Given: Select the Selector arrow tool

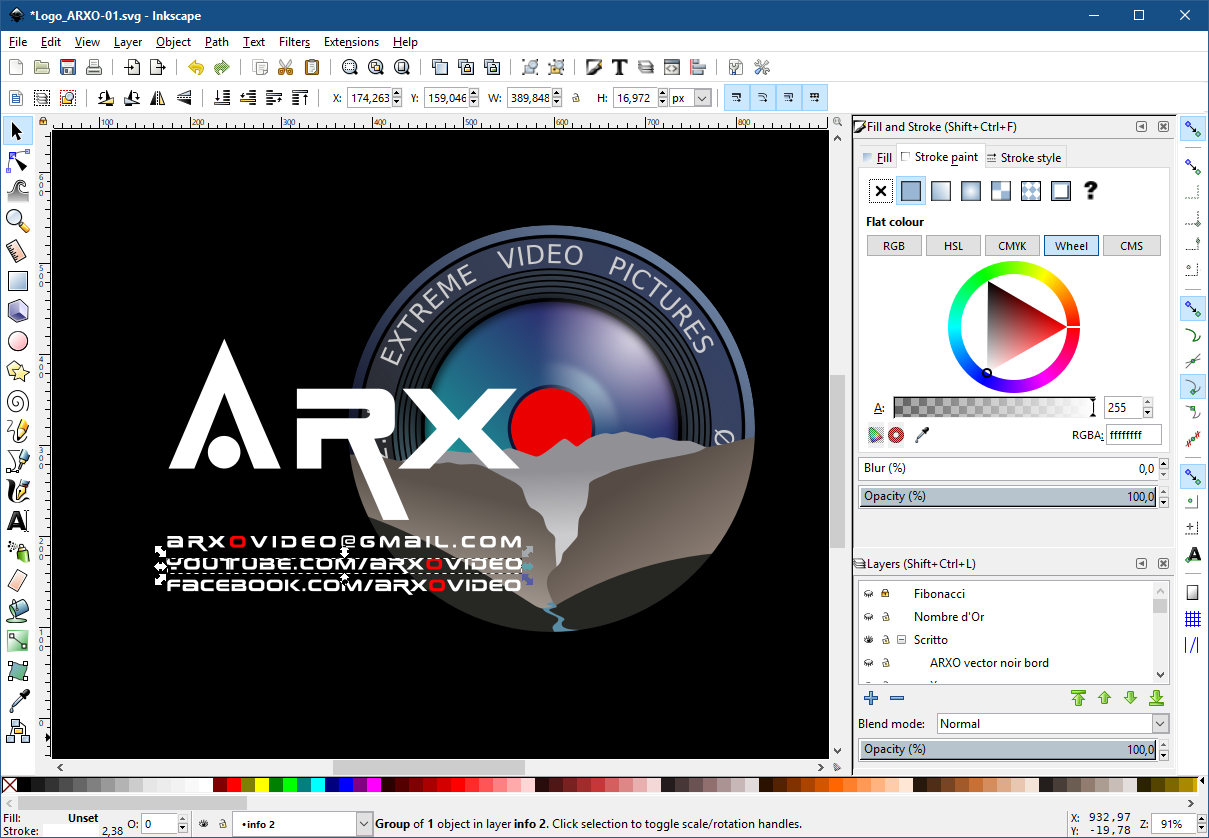Looking at the screenshot, I should point(17,131).
